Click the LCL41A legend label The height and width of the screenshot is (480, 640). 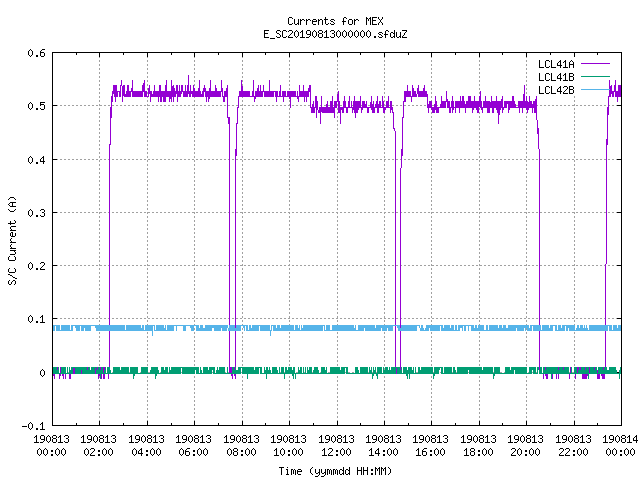[x=556, y=64]
